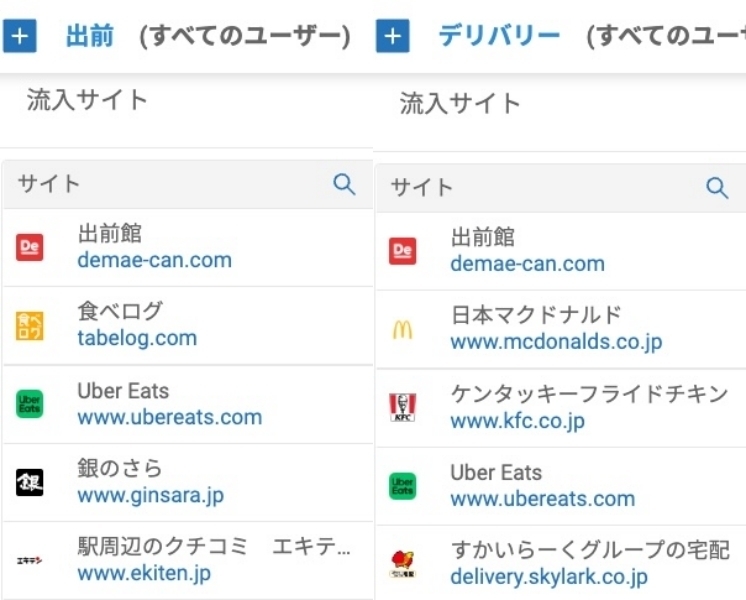Follow the delivery.skylark.co.jp link

[x=549, y=577]
